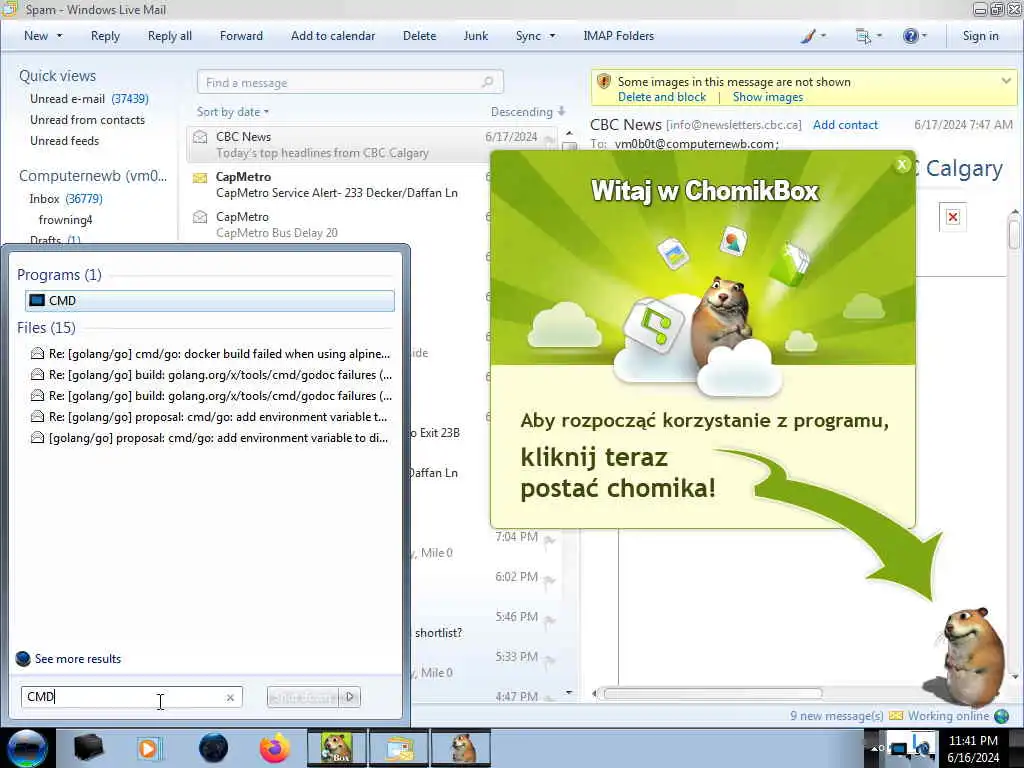
Task: Open the New dropdown arrow
Action: pyautogui.click(x=59, y=36)
